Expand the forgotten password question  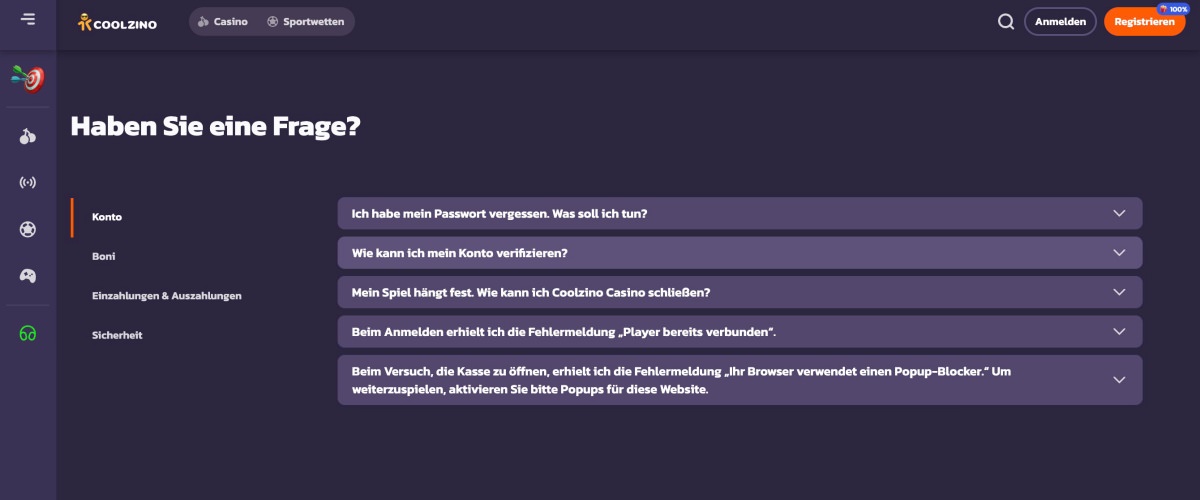[740, 213]
